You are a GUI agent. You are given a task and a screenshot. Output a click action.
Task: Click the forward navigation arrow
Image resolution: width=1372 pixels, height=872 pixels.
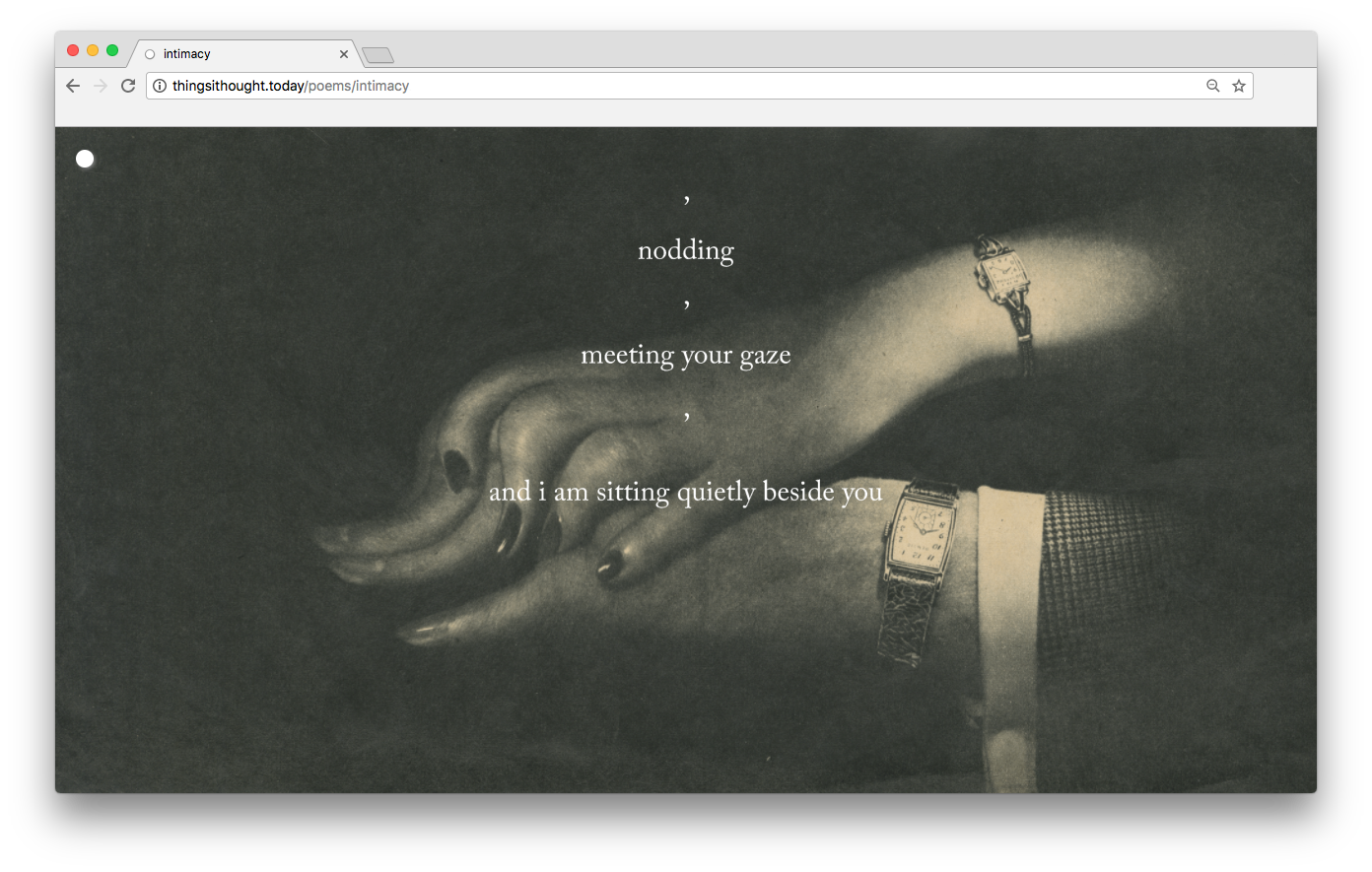click(101, 86)
